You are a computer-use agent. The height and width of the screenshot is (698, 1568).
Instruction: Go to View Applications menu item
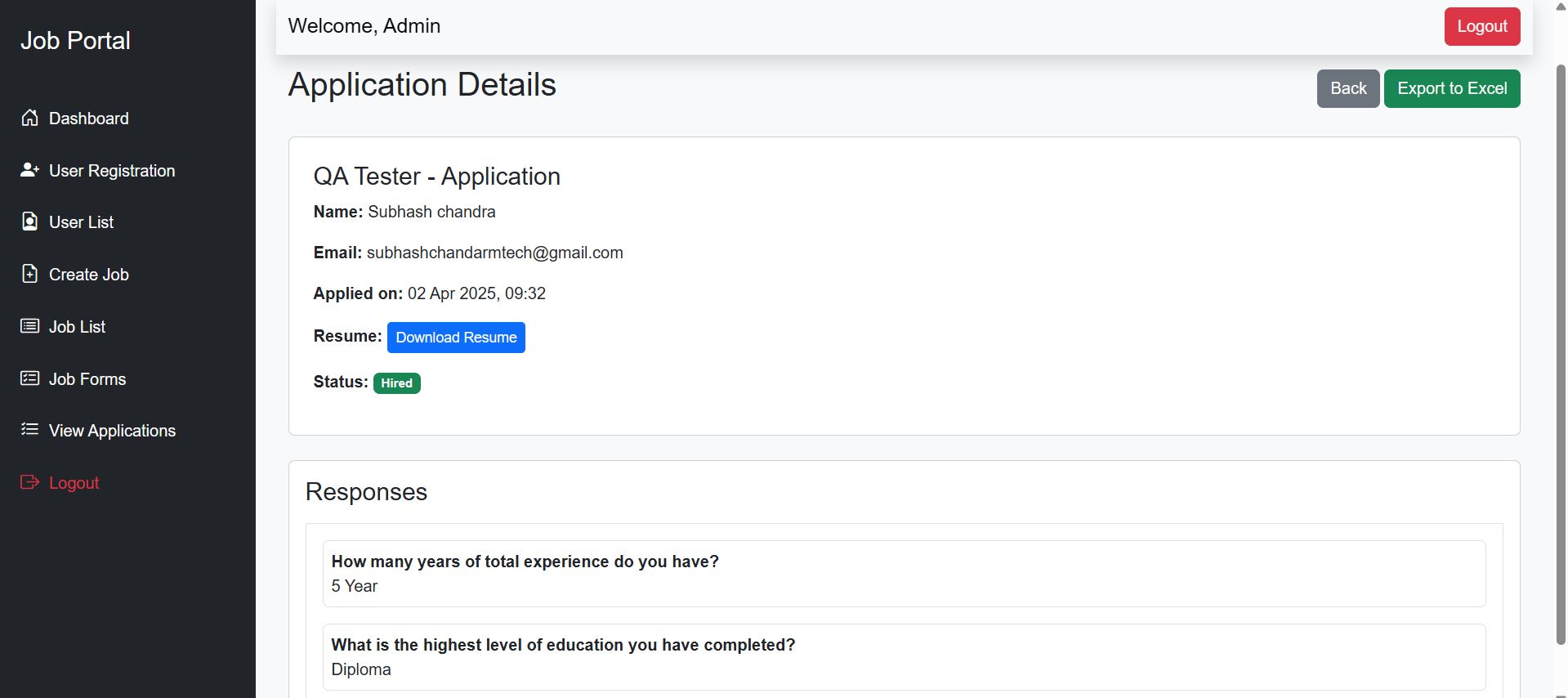[112, 431]
